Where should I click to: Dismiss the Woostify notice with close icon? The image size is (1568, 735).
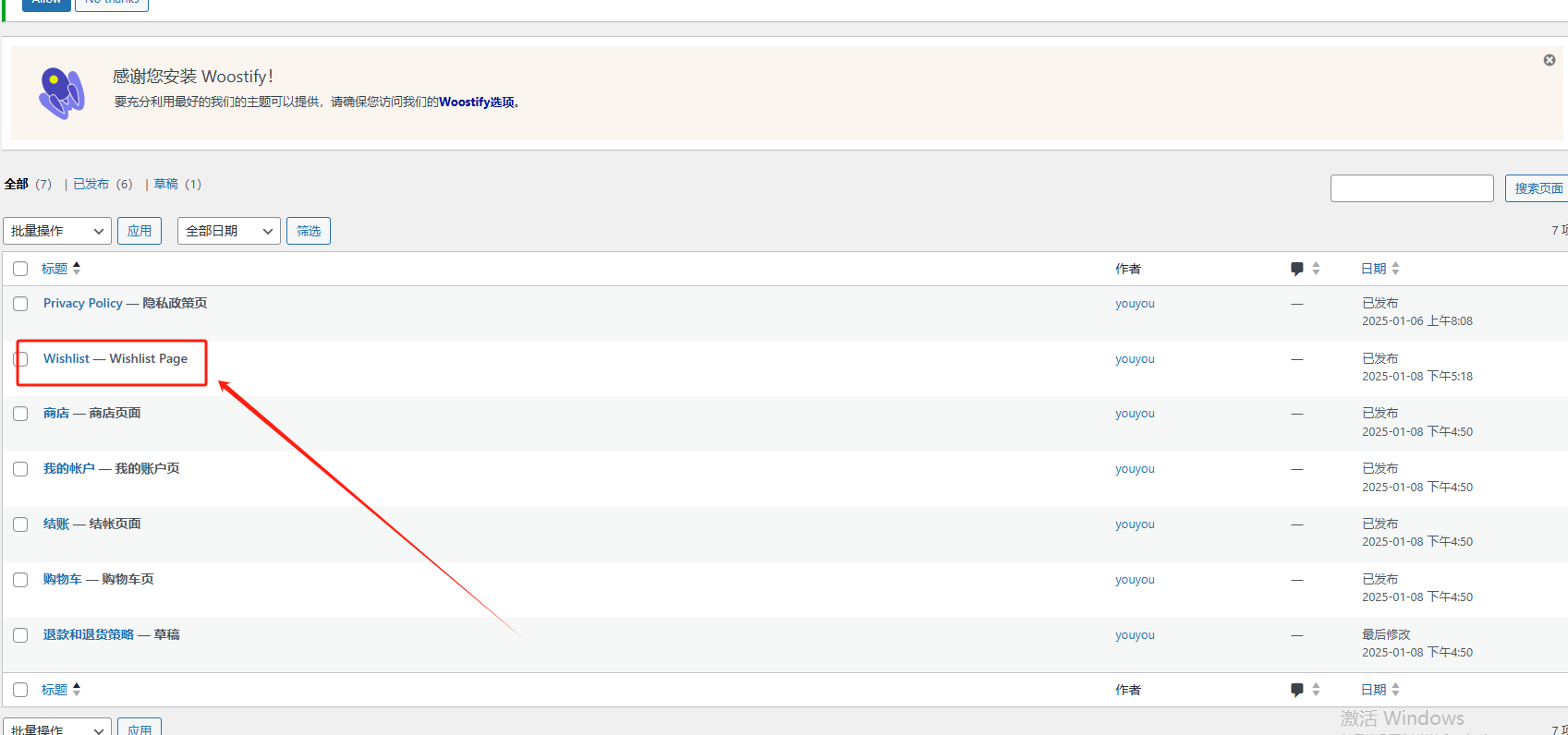(x=1549, y=60)
